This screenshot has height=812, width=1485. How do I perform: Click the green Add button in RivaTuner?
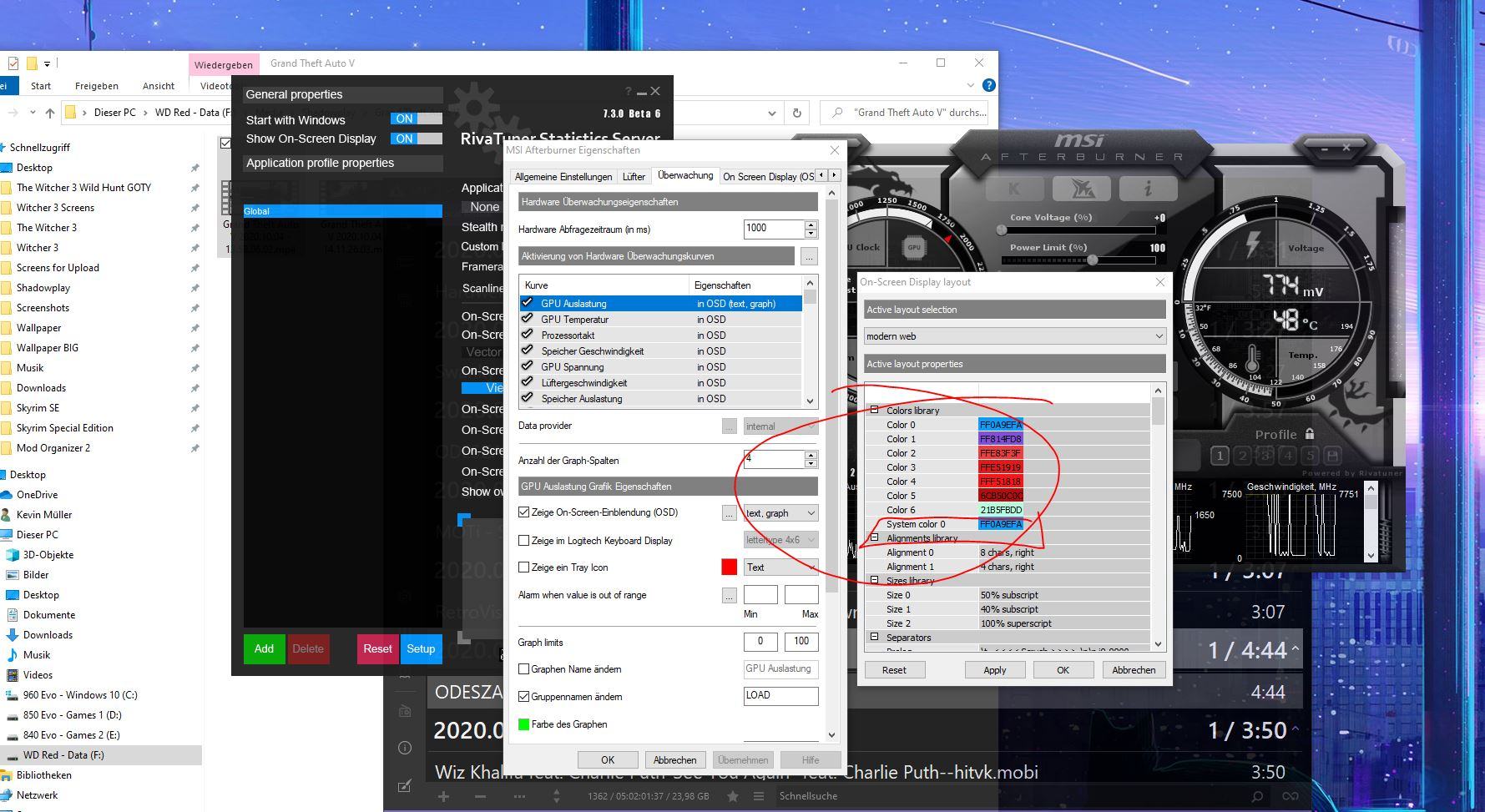[x=264, y=648]
